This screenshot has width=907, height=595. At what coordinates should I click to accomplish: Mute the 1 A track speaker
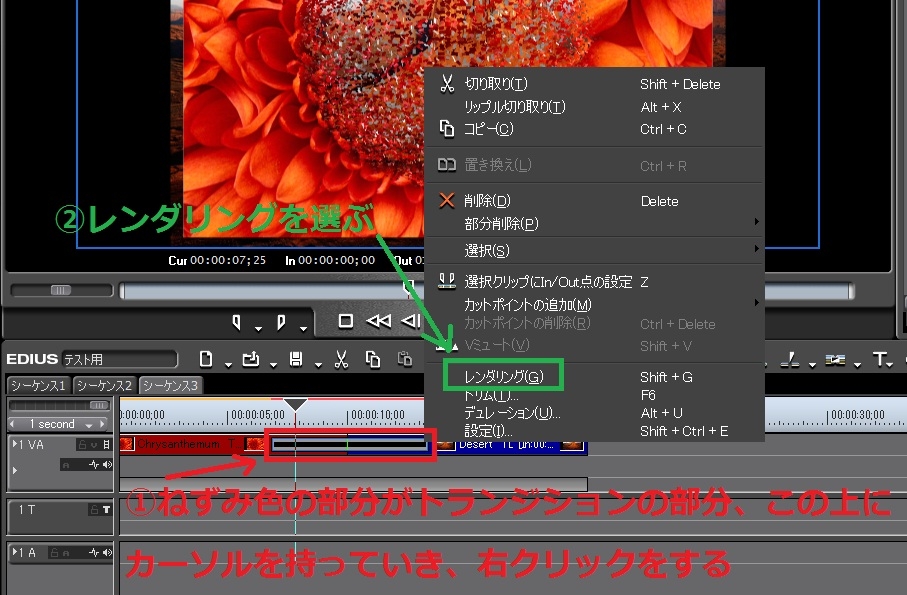tap(107, 553)
